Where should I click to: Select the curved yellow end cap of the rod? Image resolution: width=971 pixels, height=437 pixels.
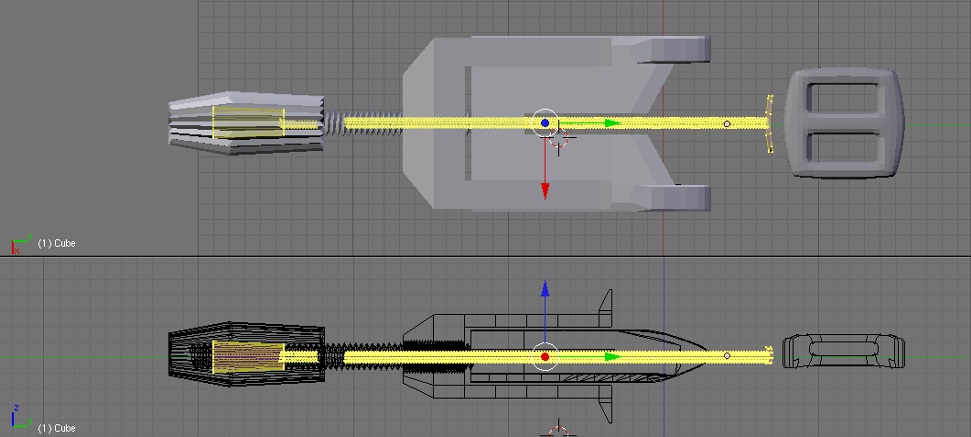click(769, 124)
